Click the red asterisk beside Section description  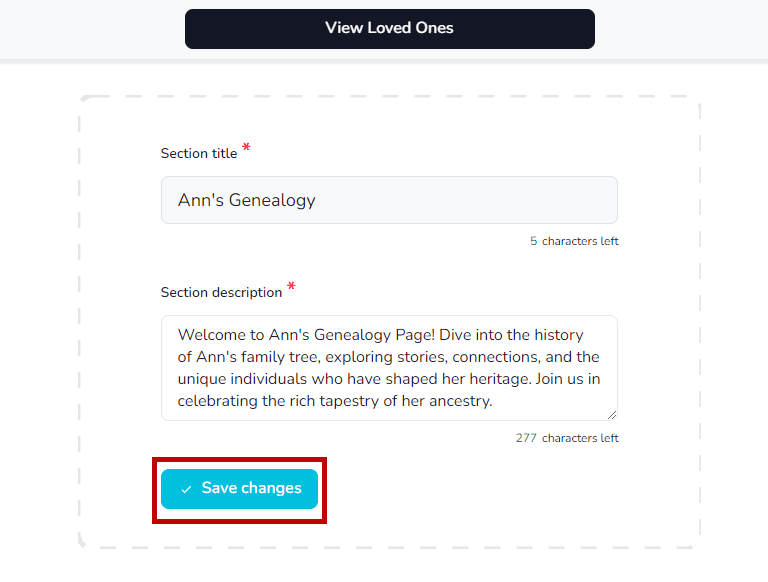(291, 288)
